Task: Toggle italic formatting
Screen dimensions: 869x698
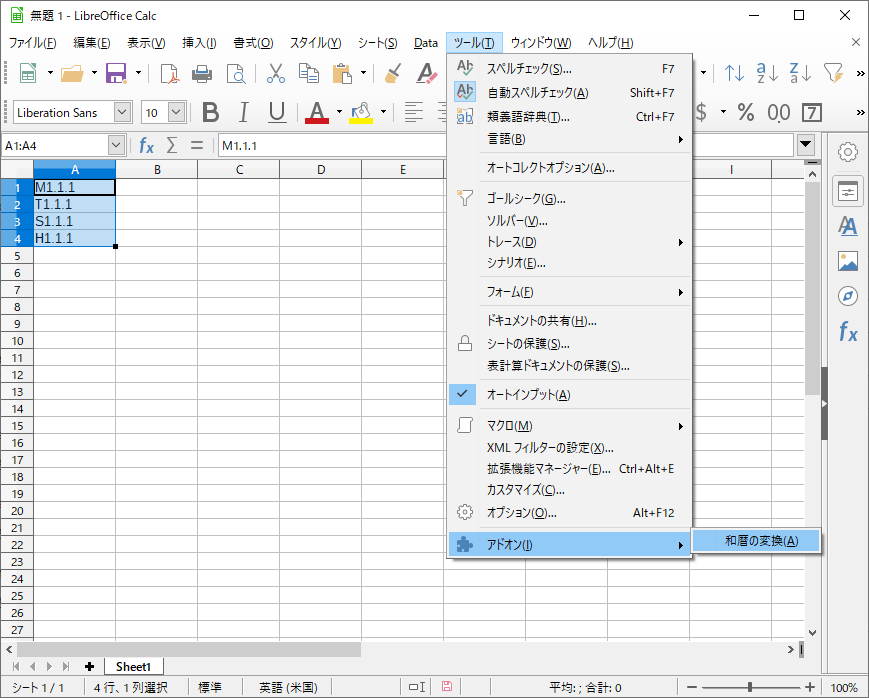Action: (x=243, y=113)
